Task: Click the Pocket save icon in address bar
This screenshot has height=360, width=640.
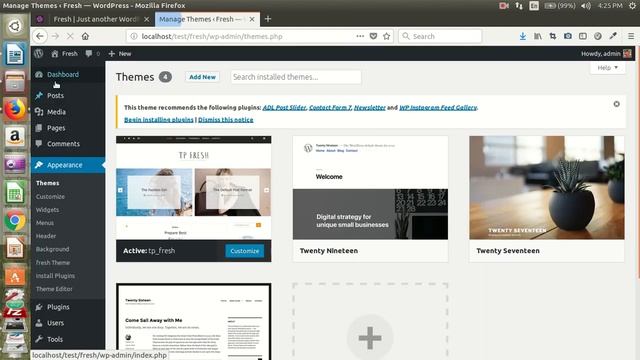Action: pyautogui.click(x=373, y=36)
